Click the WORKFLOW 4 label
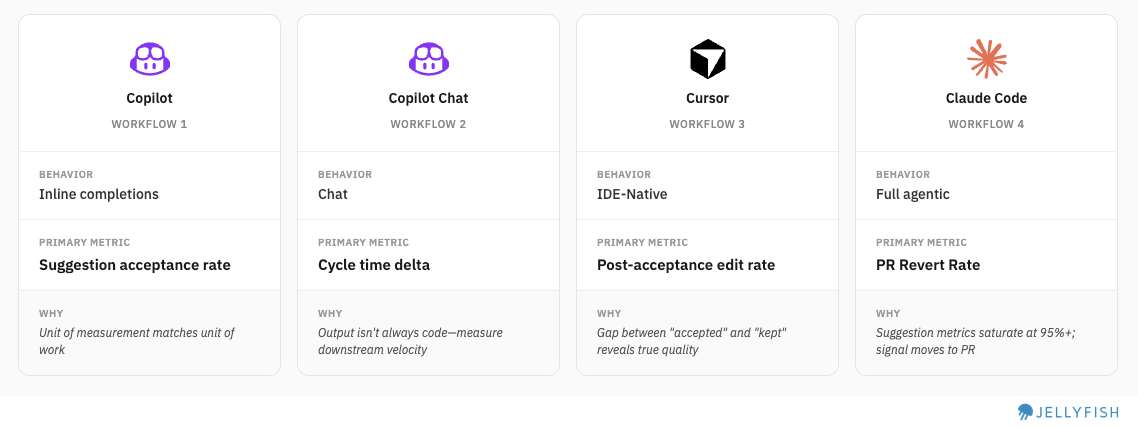Viewport: 1138px width, 428px height. [986, 124]
